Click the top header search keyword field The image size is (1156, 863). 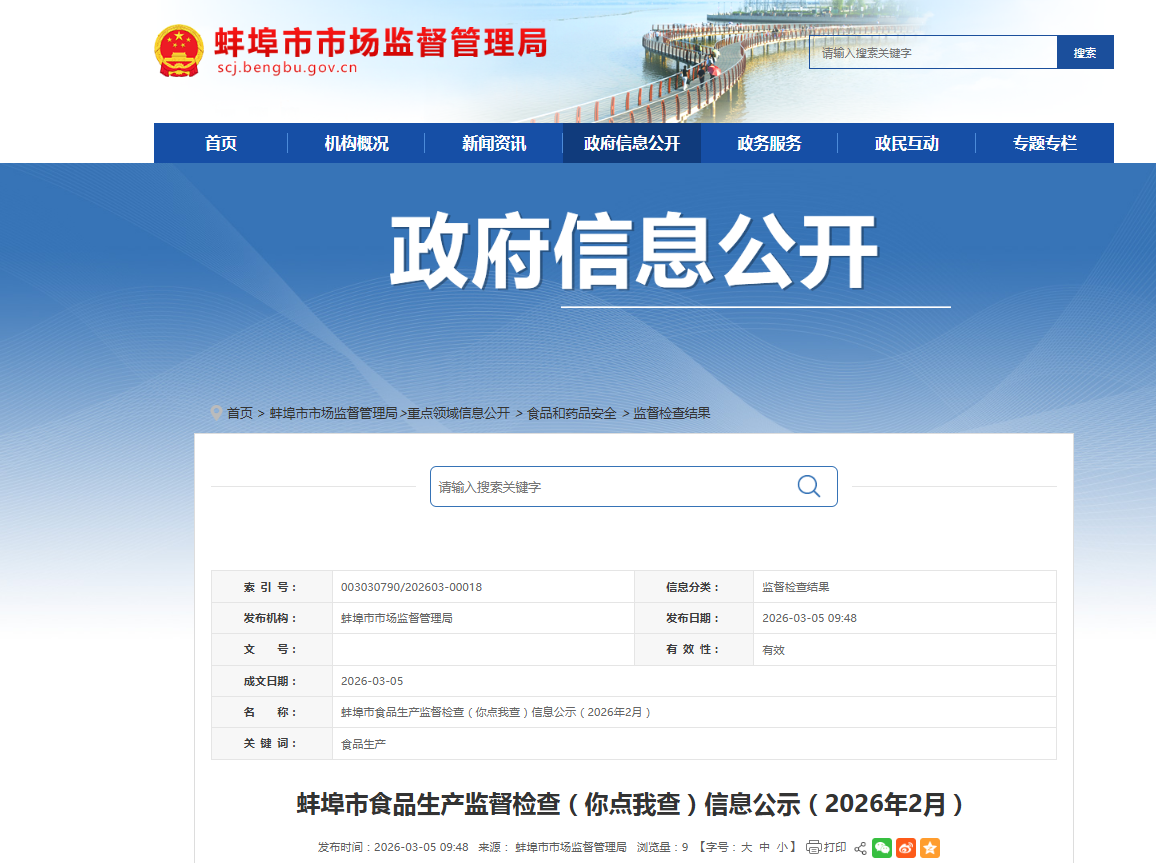tap(932, 52)
